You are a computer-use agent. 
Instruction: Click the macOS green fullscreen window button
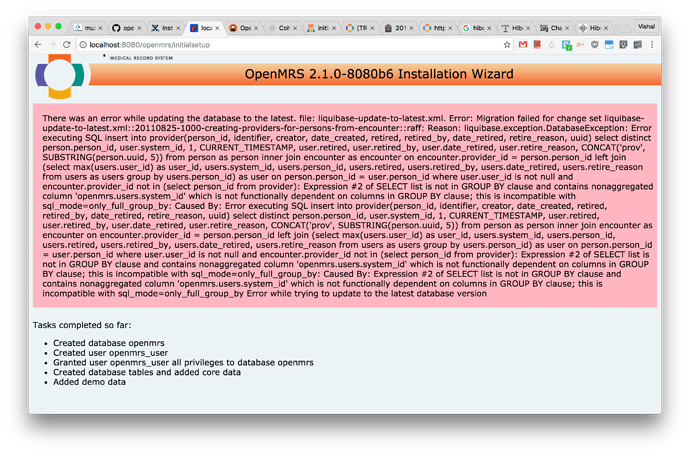click(x=59, y=26)
